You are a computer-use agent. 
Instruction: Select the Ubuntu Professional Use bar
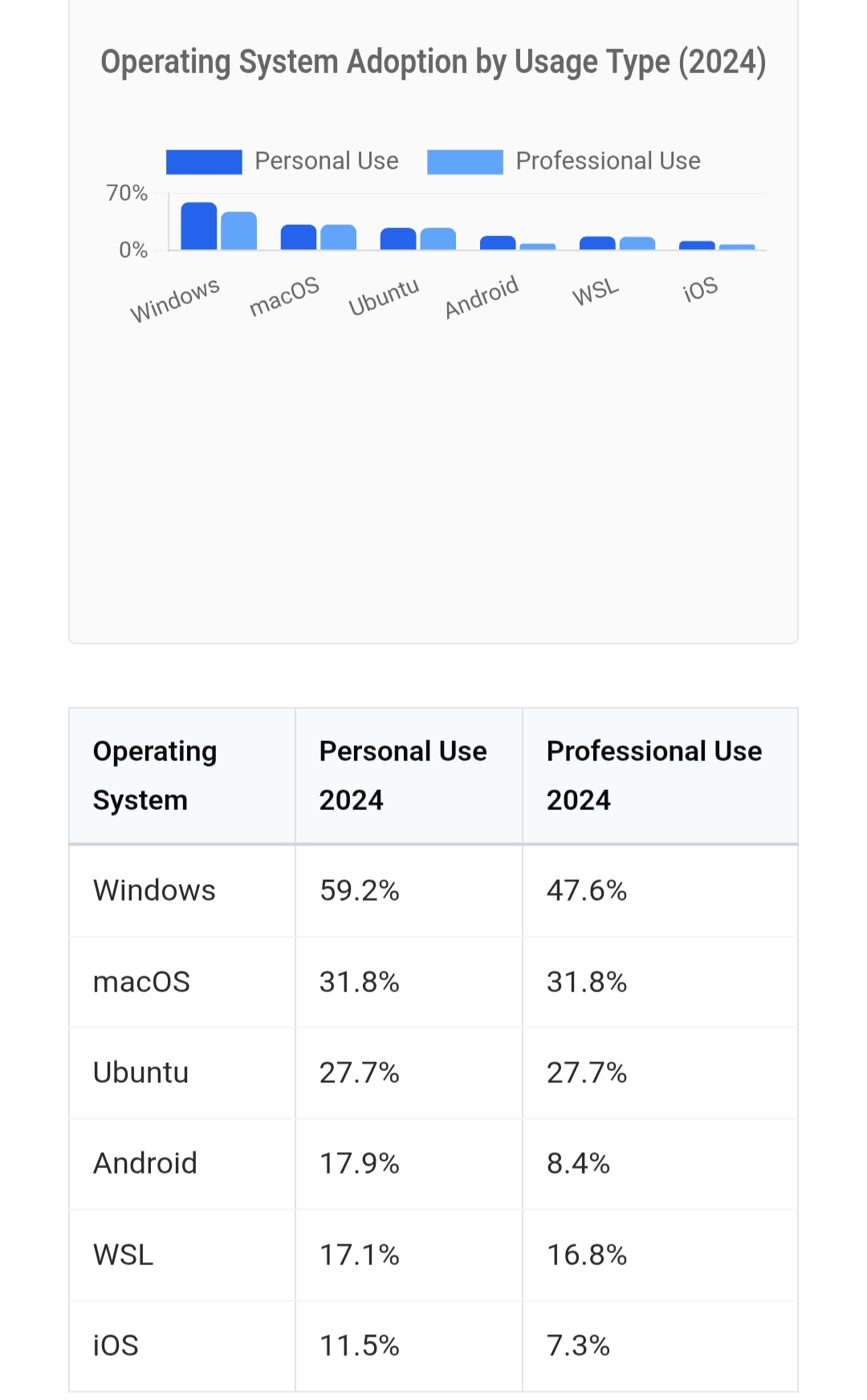click(438, 239)
